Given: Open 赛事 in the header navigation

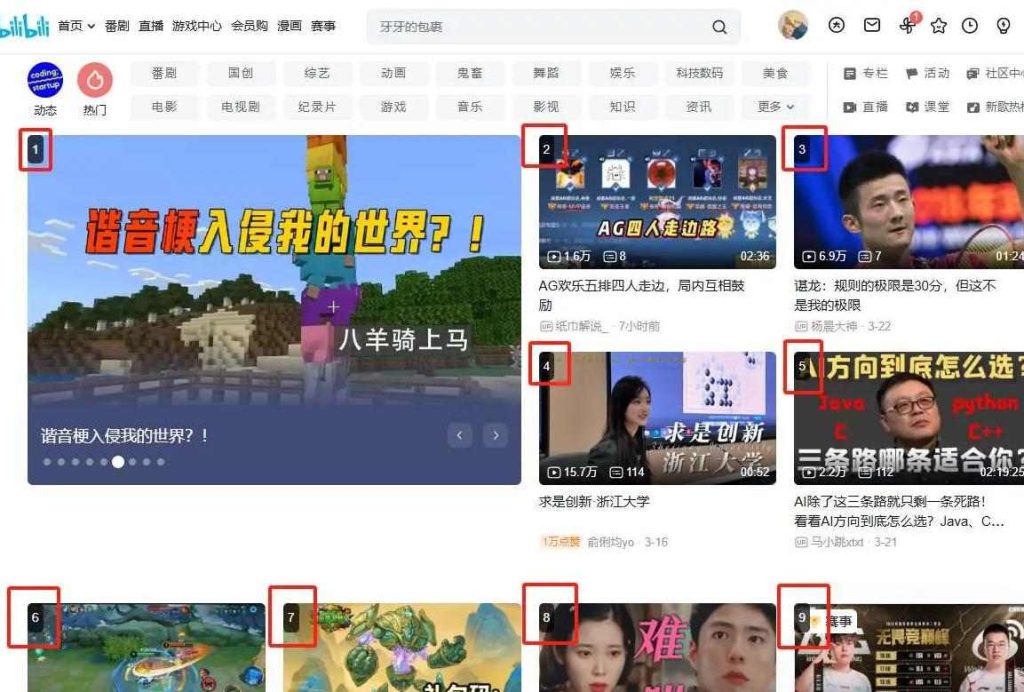Looking at the screenshot, I should point(323,26).
